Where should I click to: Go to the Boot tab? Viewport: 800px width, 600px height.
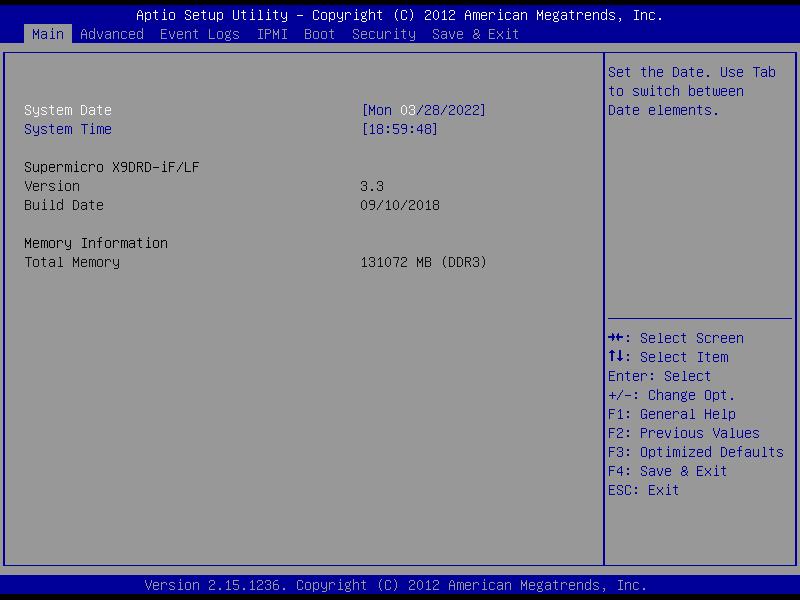point(319,34)
